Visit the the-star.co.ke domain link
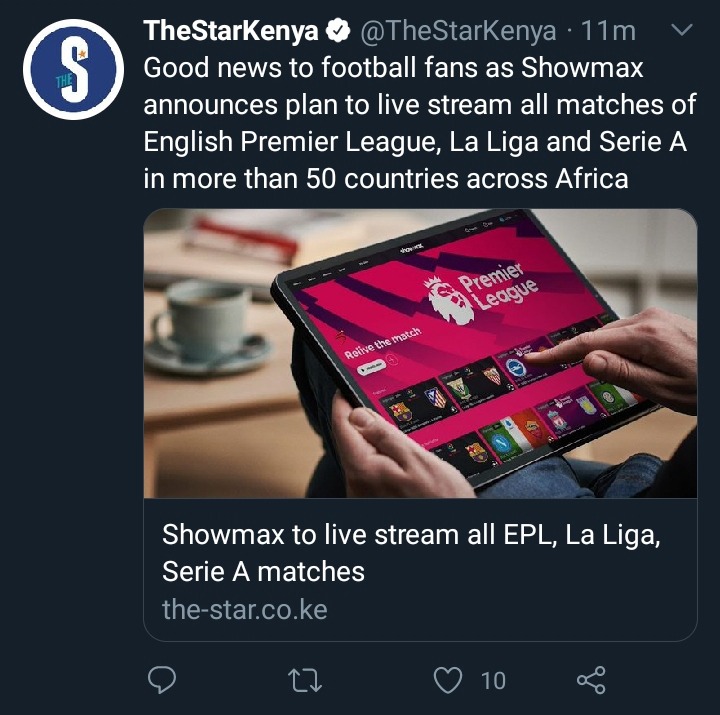Image resolution: width=720 pixels, height=715 pixels. click(x=244, y=609)
